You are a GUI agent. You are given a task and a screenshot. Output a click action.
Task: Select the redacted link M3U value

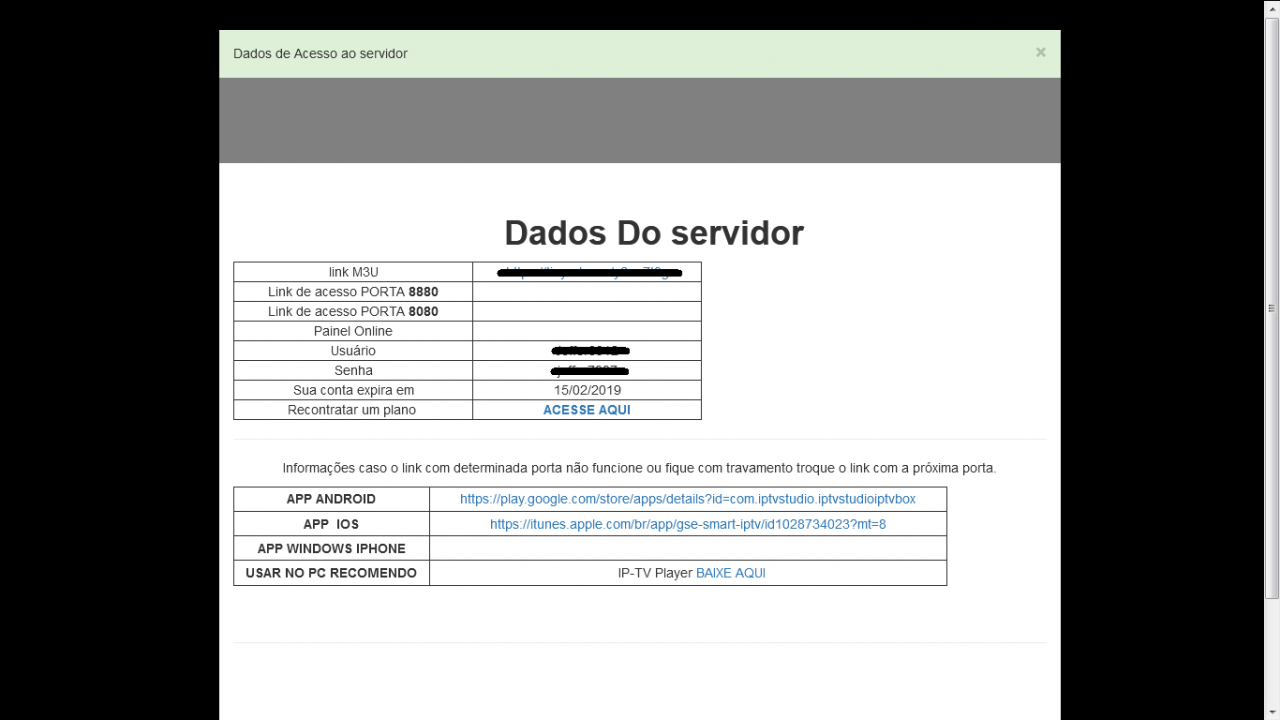pyautogui.click(x=586, y=271)
